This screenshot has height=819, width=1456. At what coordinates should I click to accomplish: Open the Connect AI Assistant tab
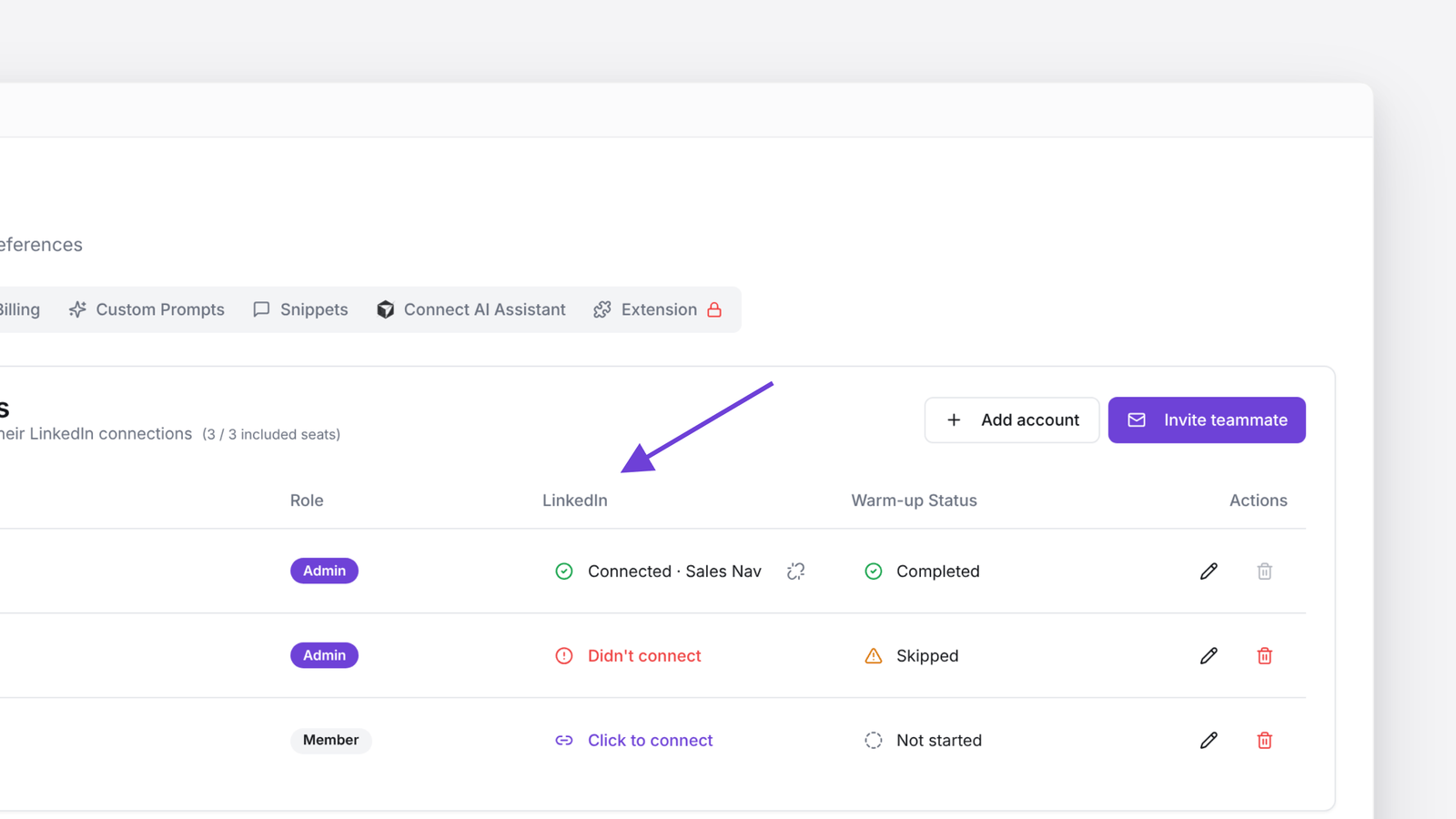coord(471,309)
